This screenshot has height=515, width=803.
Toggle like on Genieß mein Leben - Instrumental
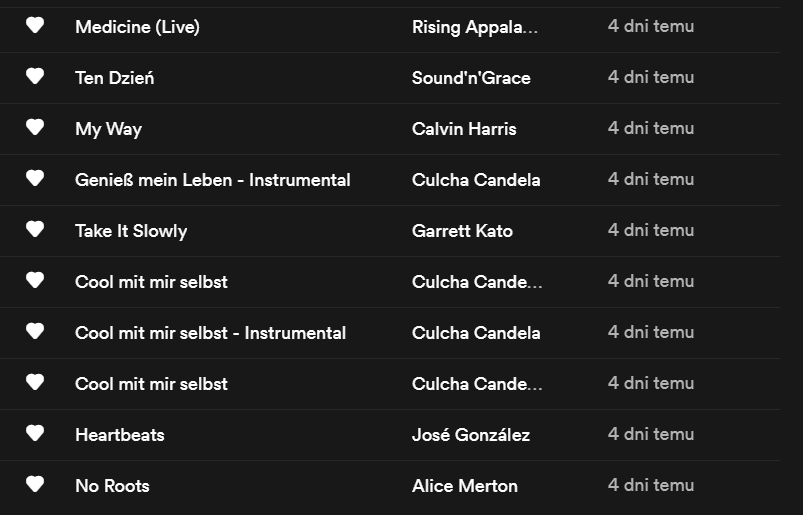(35, 179)
